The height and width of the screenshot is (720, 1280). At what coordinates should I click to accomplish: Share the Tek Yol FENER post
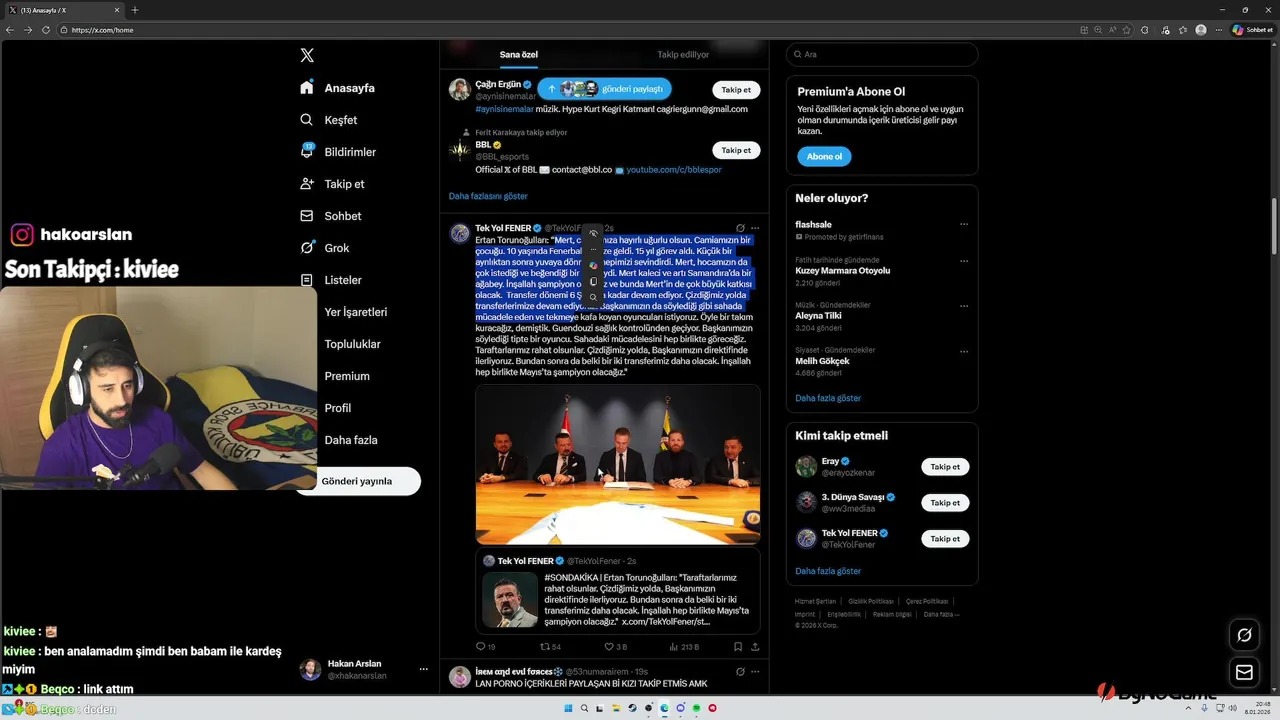[x=755, y=647]
